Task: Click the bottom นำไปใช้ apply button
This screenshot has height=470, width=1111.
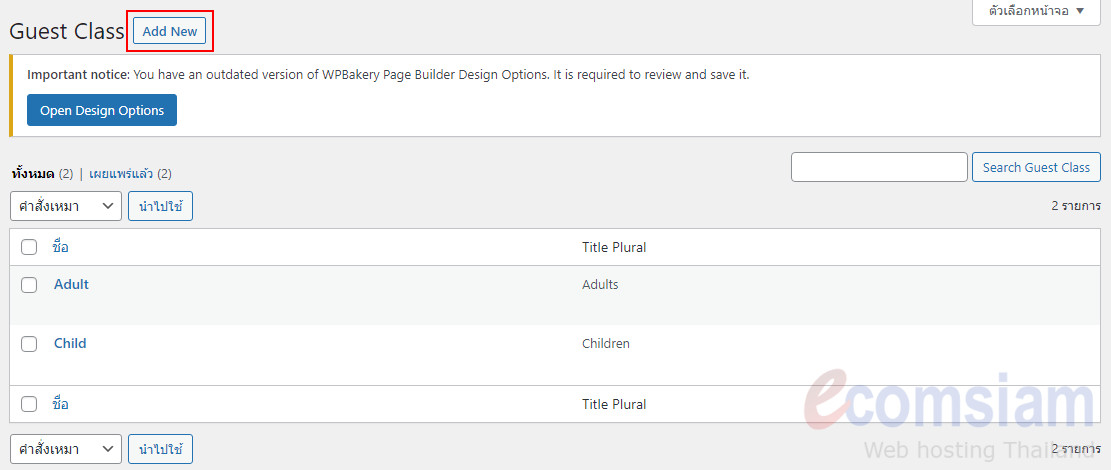Action: tap(160, 449)
